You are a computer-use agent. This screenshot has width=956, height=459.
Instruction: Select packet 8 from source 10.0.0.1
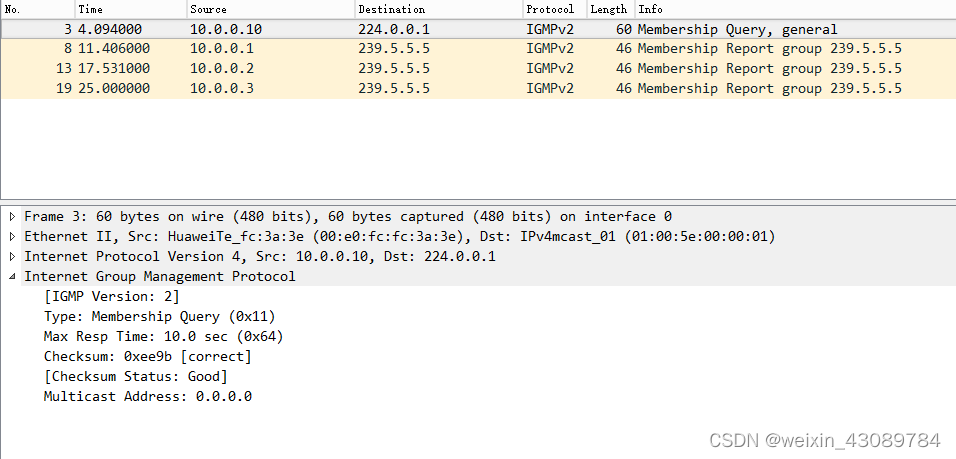point(478,49)
